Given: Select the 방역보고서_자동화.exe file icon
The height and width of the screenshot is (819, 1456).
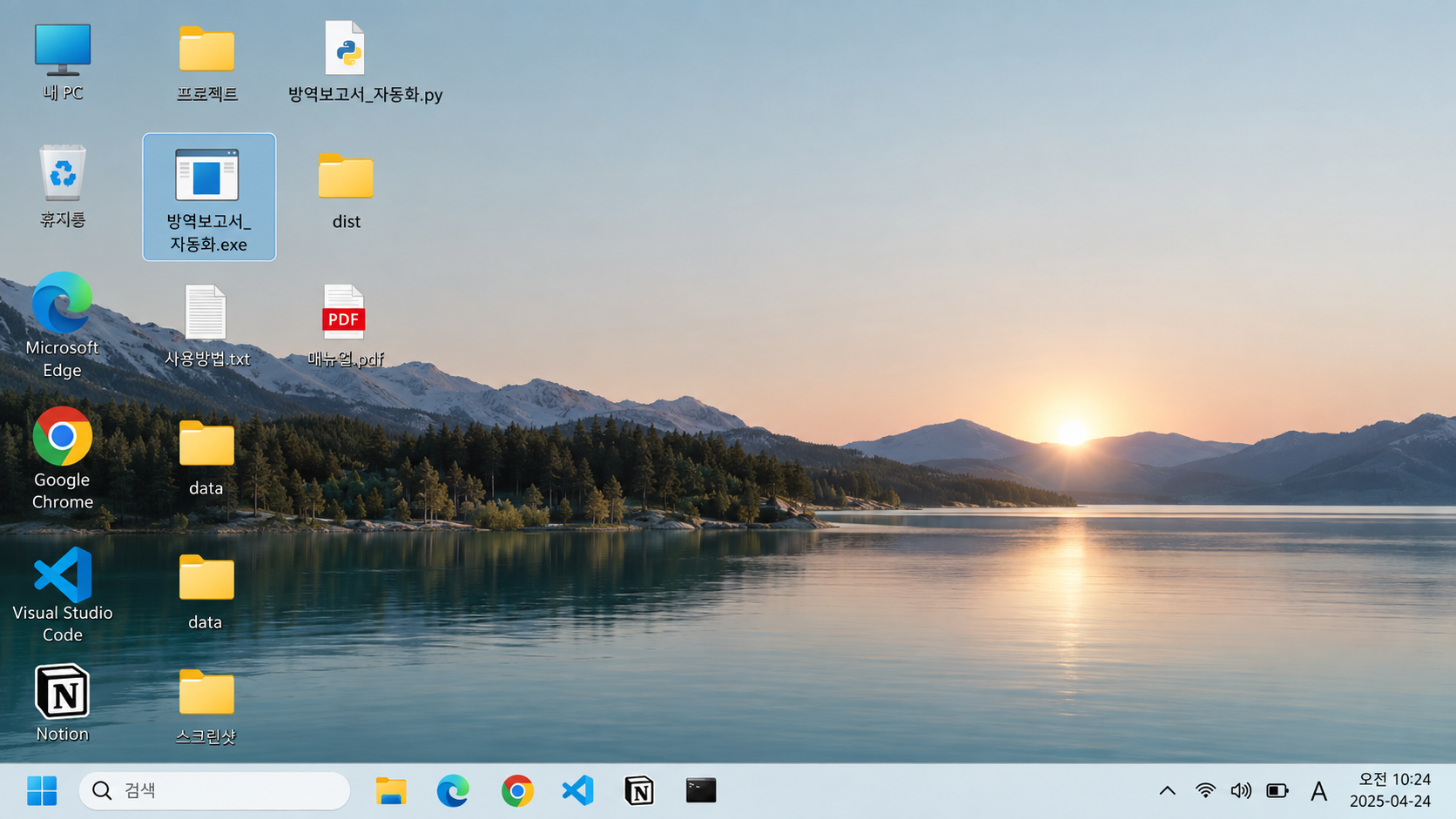Looking at the screenshot, I should click(209, 197).
